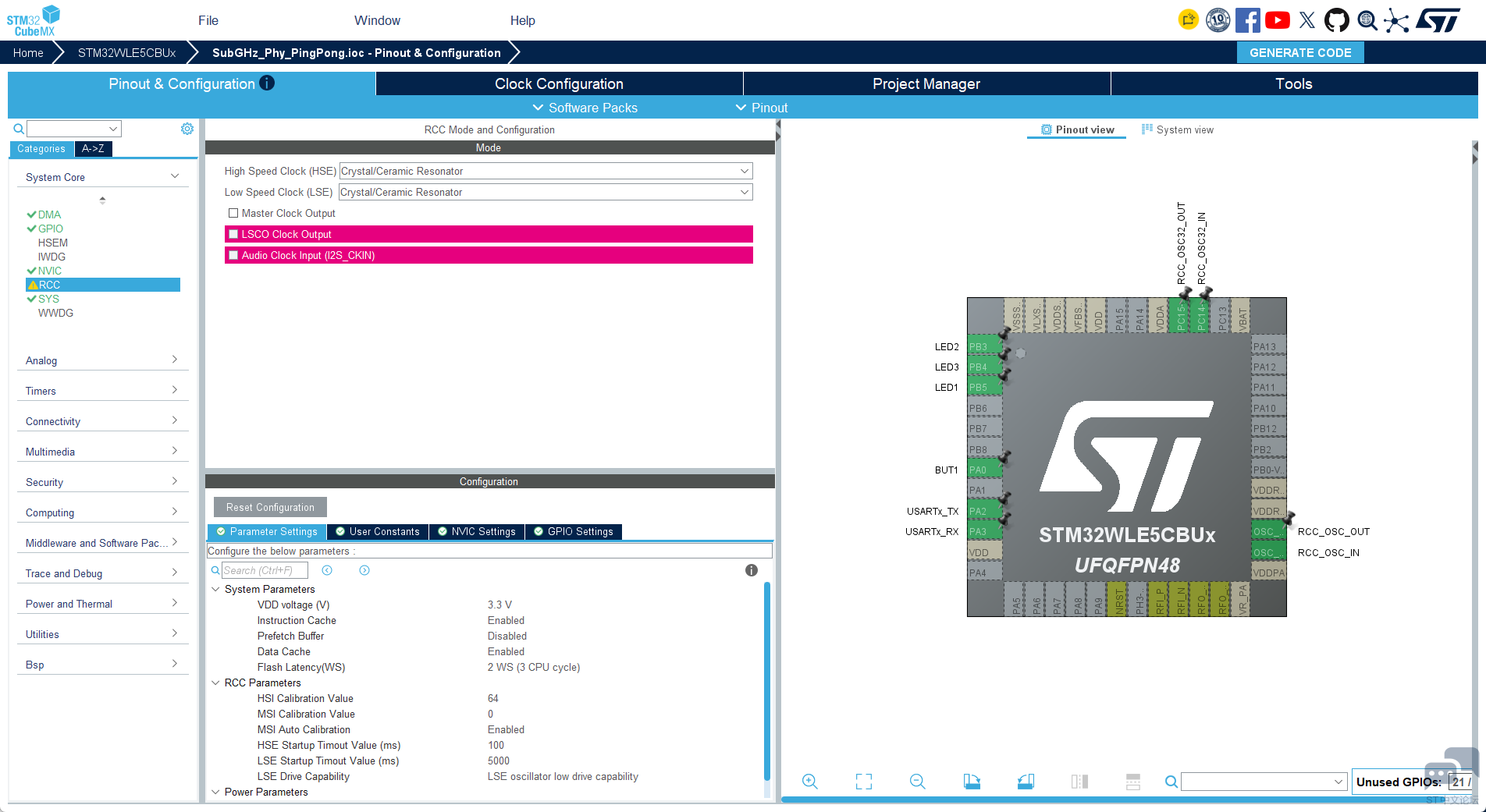Open the File menu

coord(208,20)
